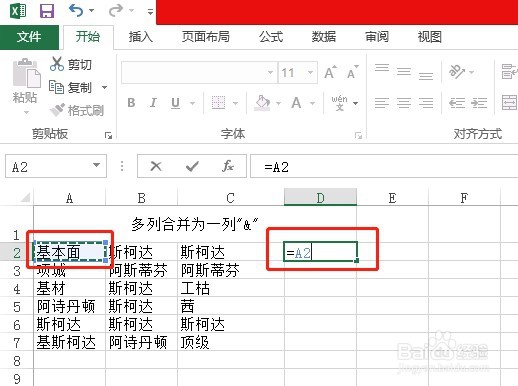Switch to the 开始 tab
Viewport: 518px width, 386px height.
pyautogui.click(x=88, y=37)
